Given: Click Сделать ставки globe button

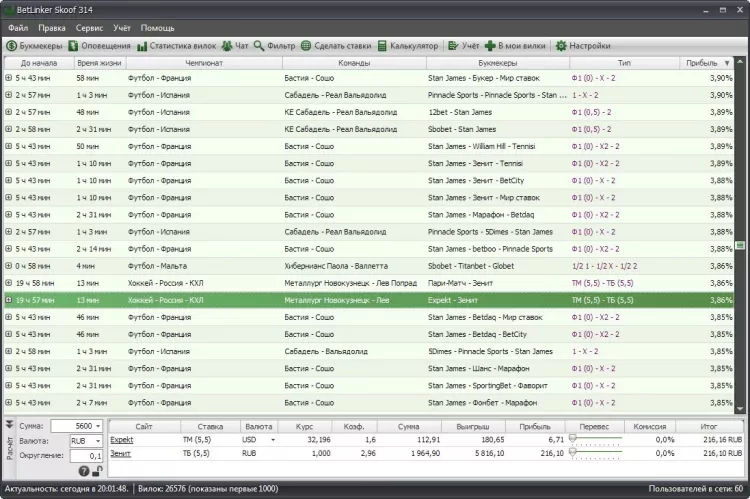Looking at the screenshot, I should tap(336, 46).
